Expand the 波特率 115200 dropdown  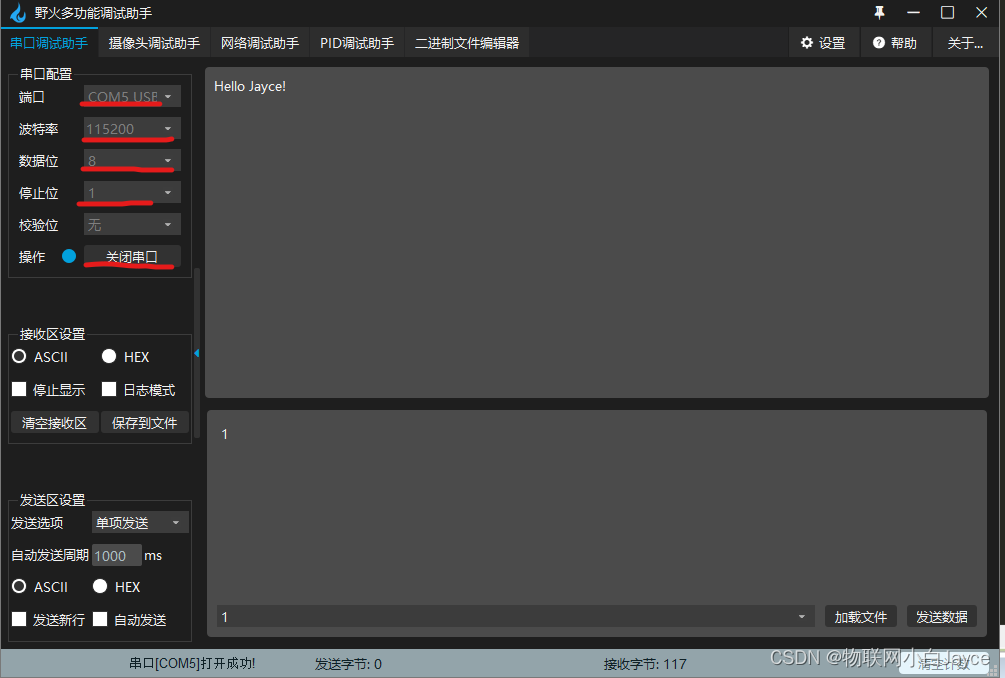pos(132,128)
